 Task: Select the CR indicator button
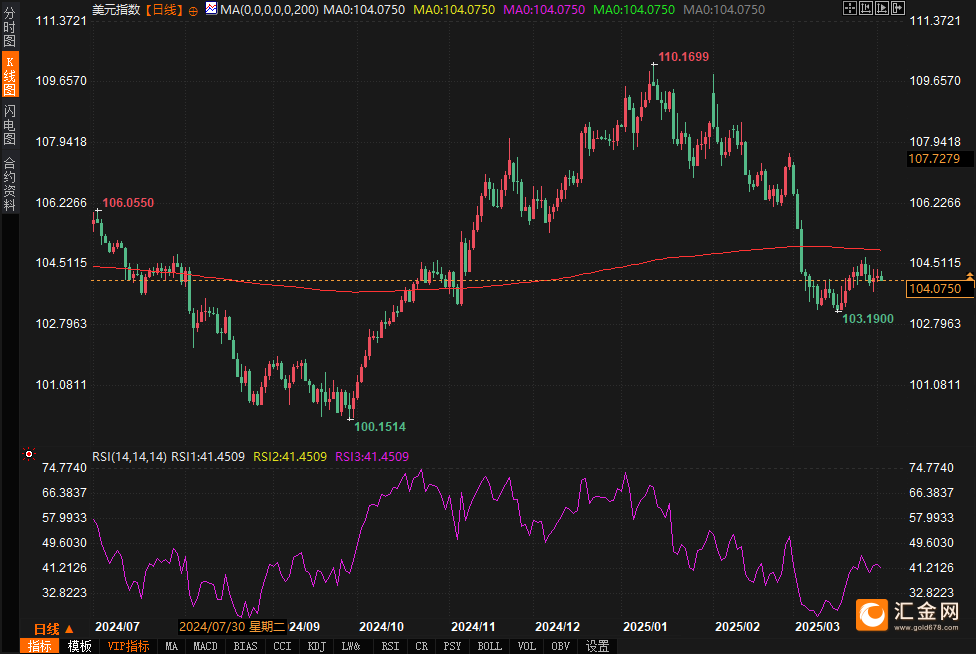pyautogui.click(x=421, y=646)
